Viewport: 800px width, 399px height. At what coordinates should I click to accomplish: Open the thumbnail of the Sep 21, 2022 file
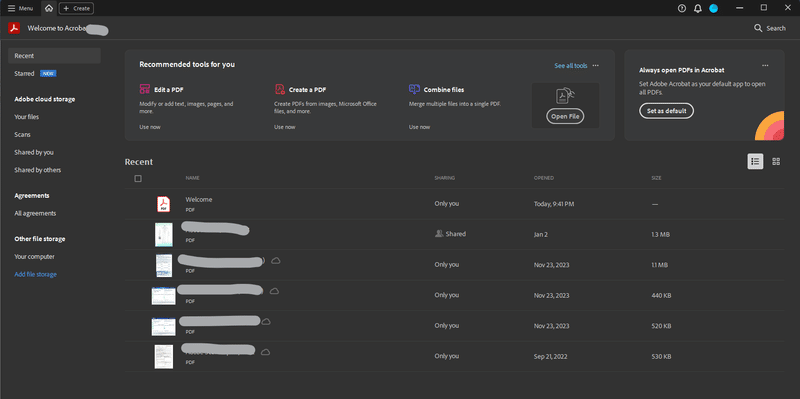coord(164,357)
